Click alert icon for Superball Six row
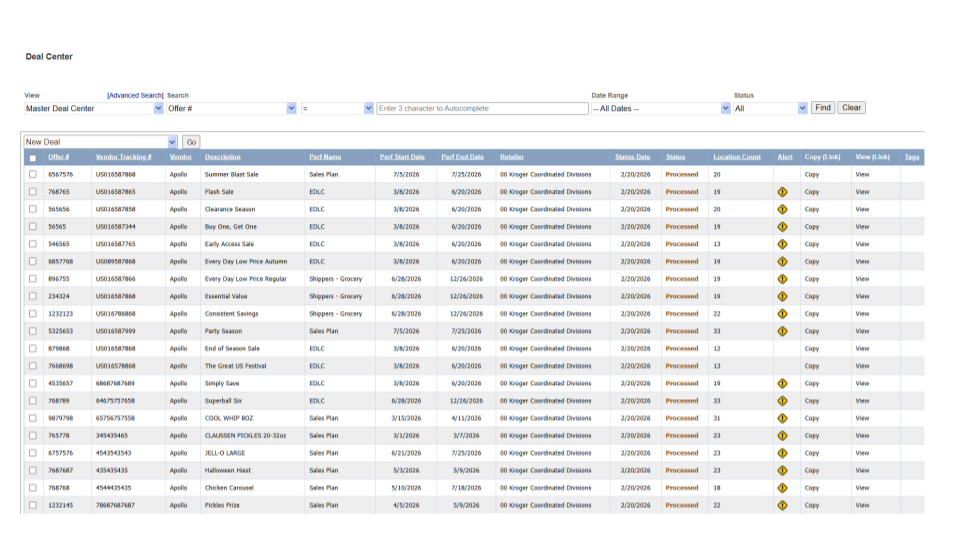 pos(782,401)
